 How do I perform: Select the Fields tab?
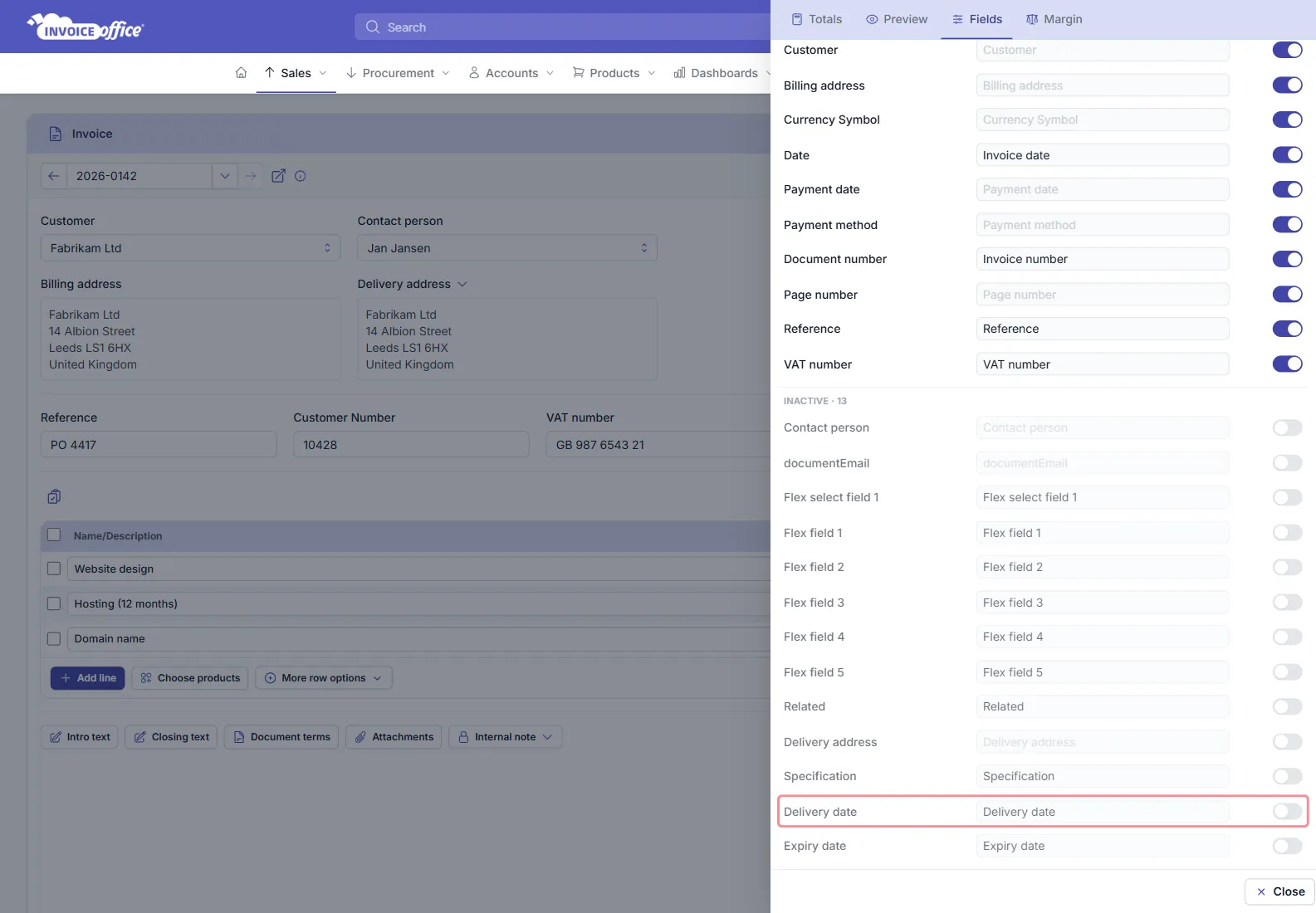point(977,19)
